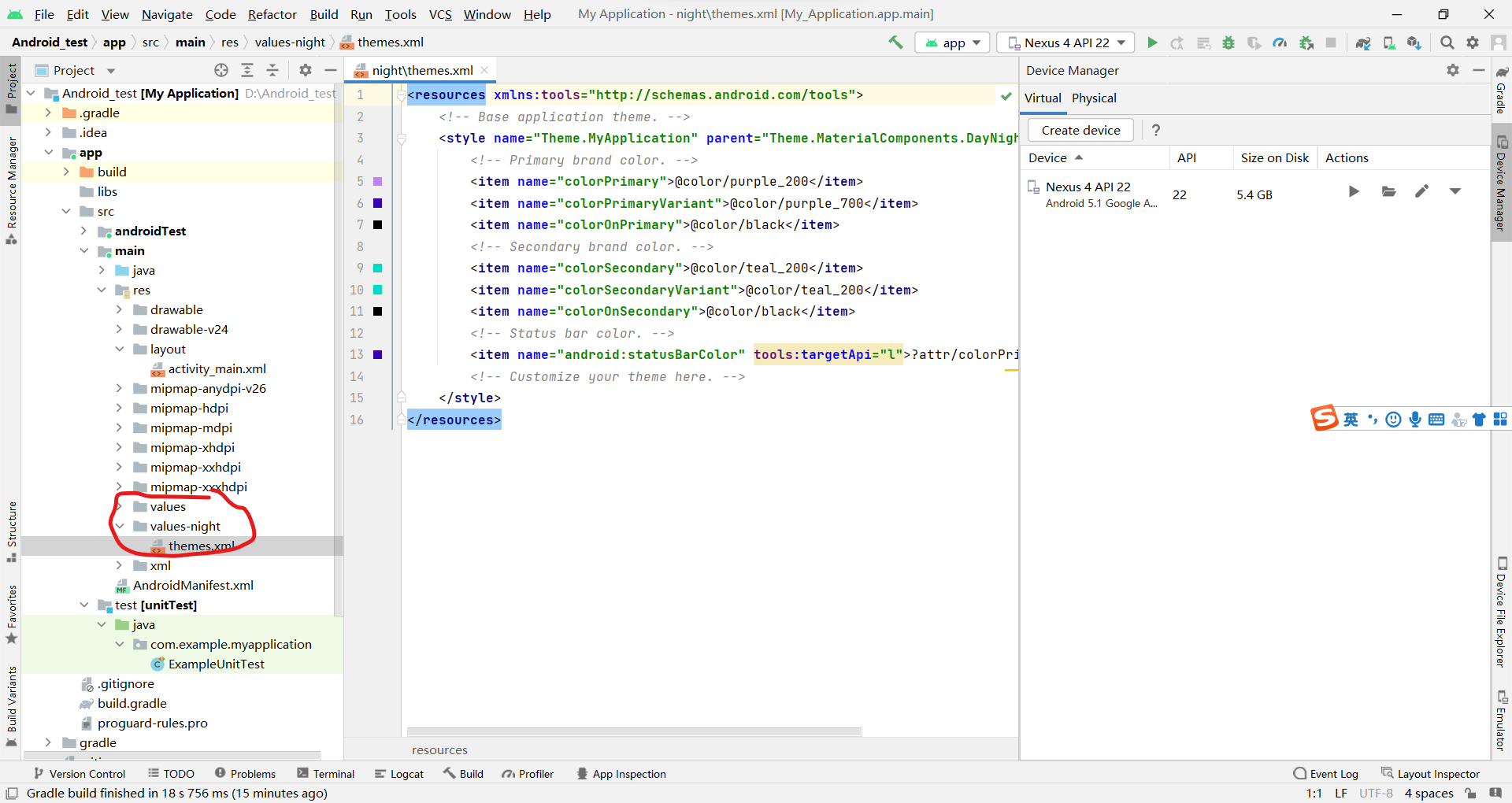Open the Debug tool in the toolbar
The height and width of the screenshot is (803, 1512).
click(x=1228, y=43)
